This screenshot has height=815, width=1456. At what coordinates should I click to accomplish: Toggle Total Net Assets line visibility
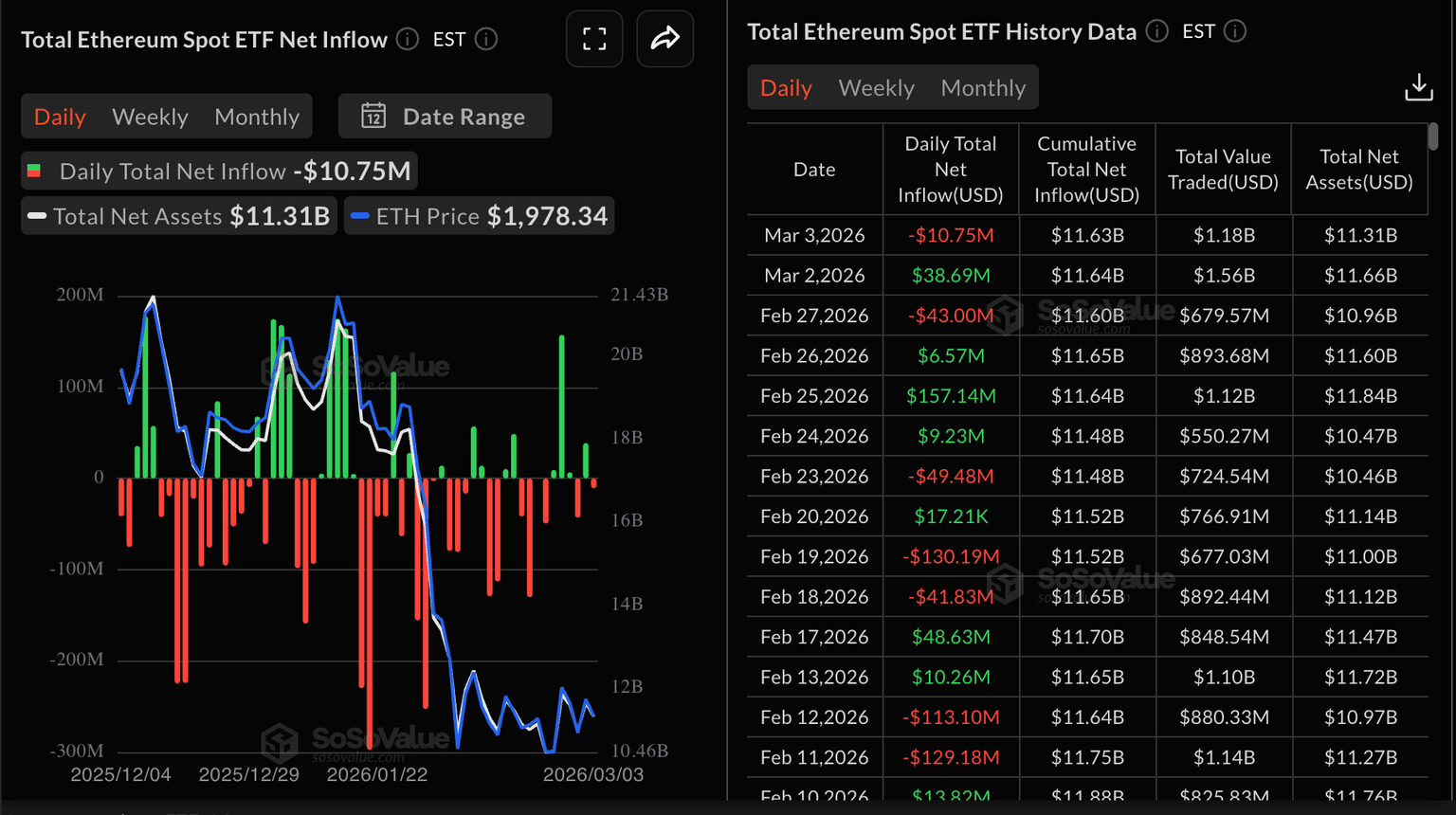(x=178, y=216)
